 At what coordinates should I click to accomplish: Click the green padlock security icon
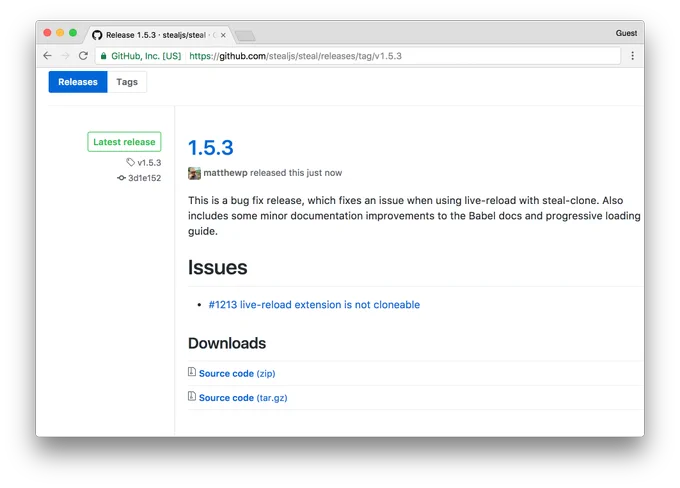103,56
